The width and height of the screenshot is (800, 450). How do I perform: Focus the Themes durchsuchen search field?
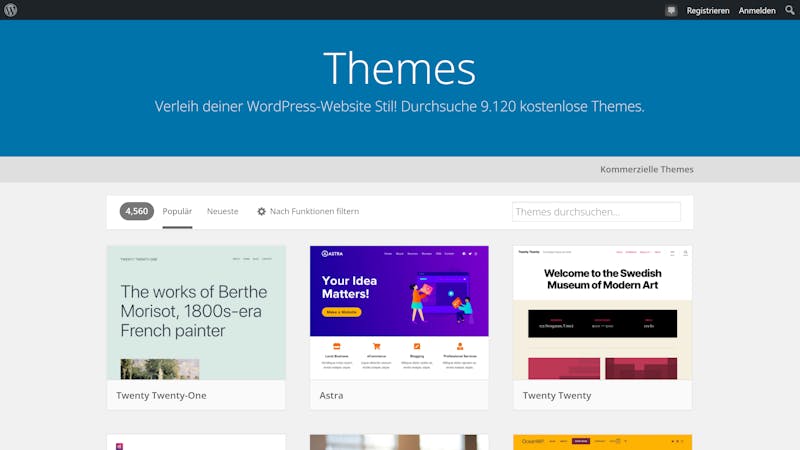coord(596,212)
